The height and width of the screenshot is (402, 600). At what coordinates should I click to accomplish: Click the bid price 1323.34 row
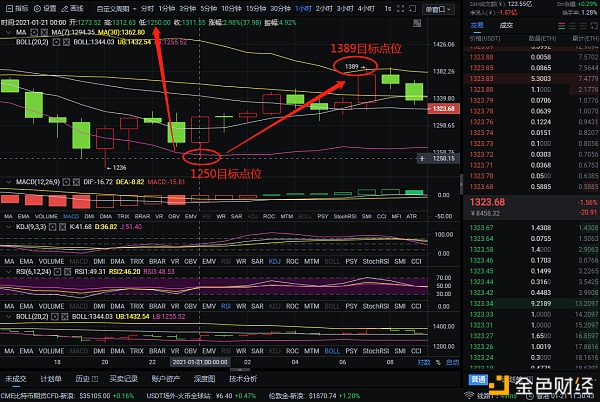532,303
